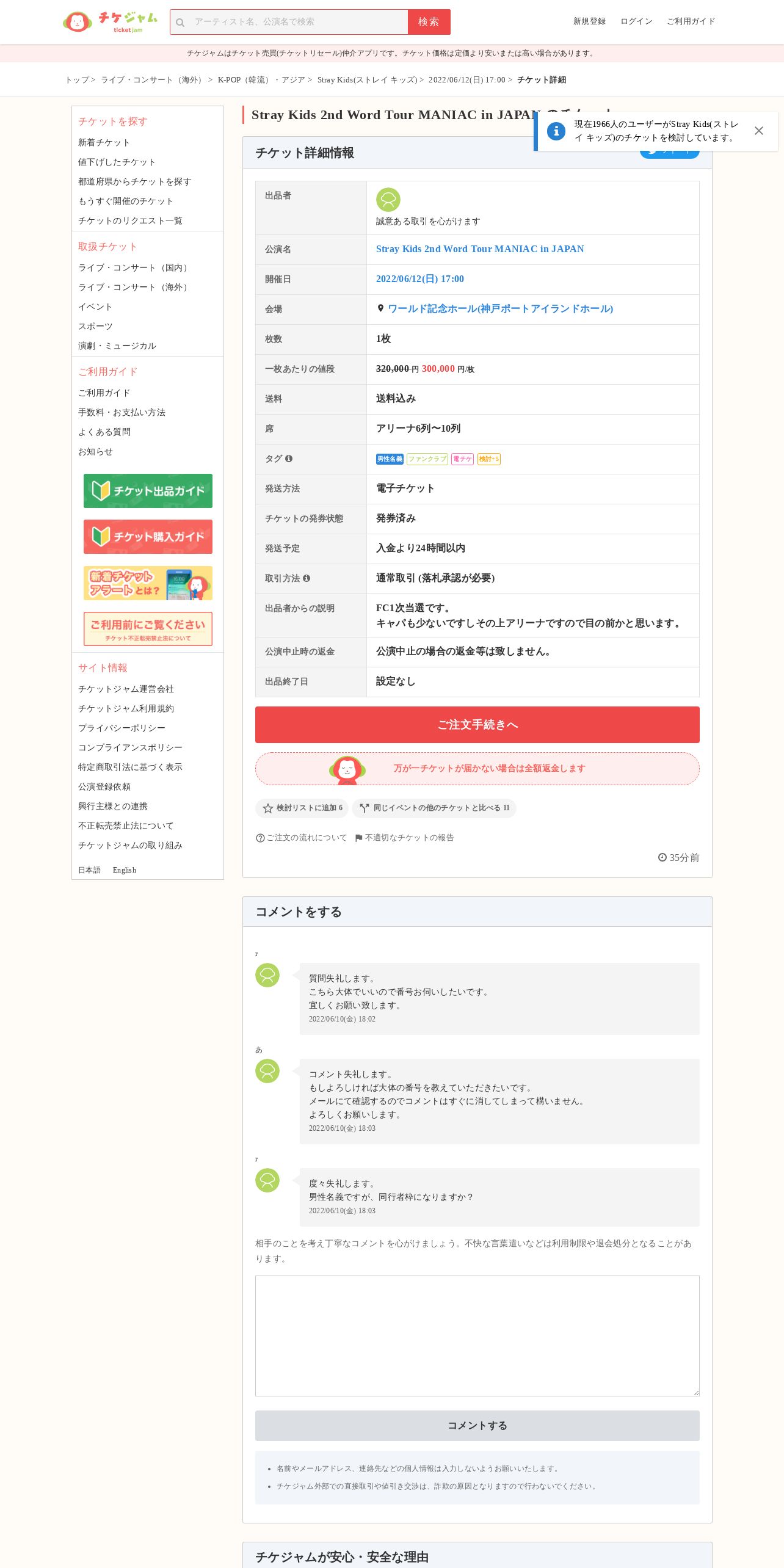Open 新着チケット in sidebar

[x=104, y=143]
